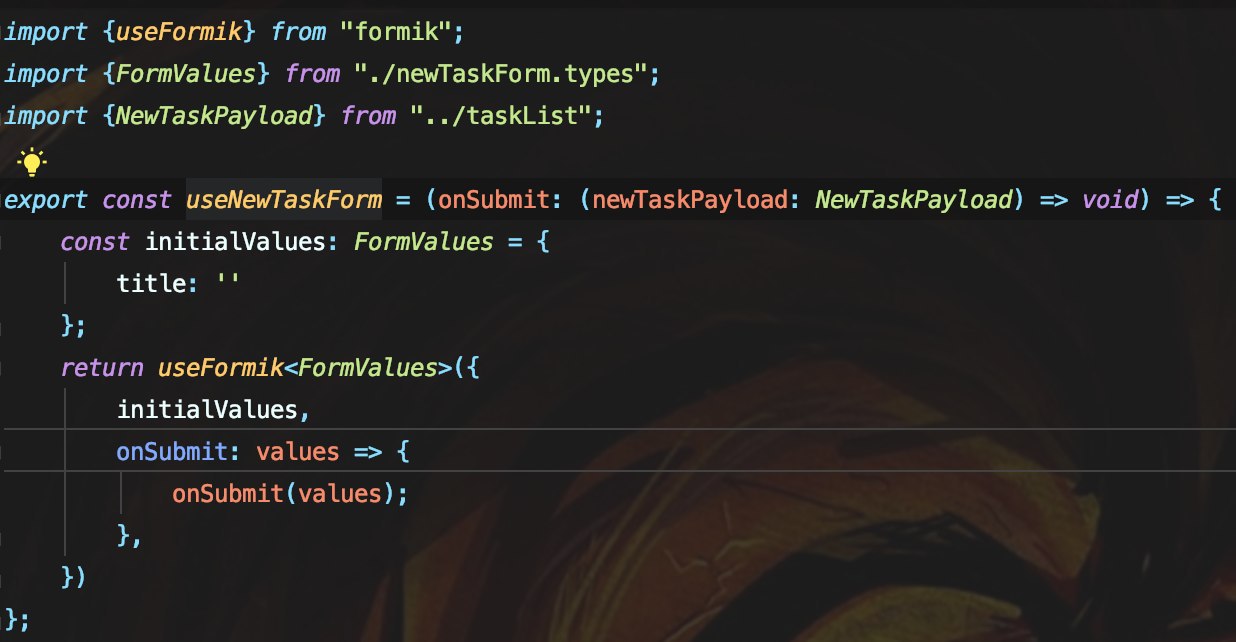1236x642 pixels.
Task: Click the "../taskList" path string
Action: (502, 116)
